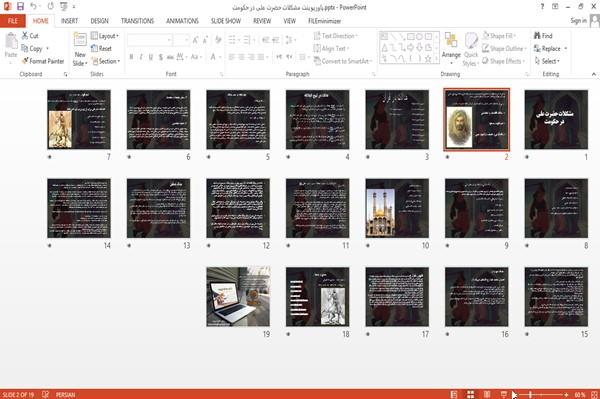600x399 pixels.
Task: Copy the selected slide
Action: [31, 49]
